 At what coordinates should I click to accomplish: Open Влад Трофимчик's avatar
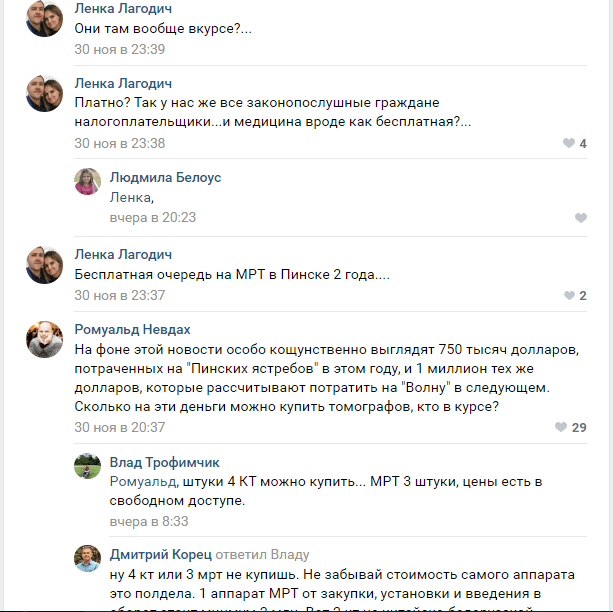click(88, 466)
